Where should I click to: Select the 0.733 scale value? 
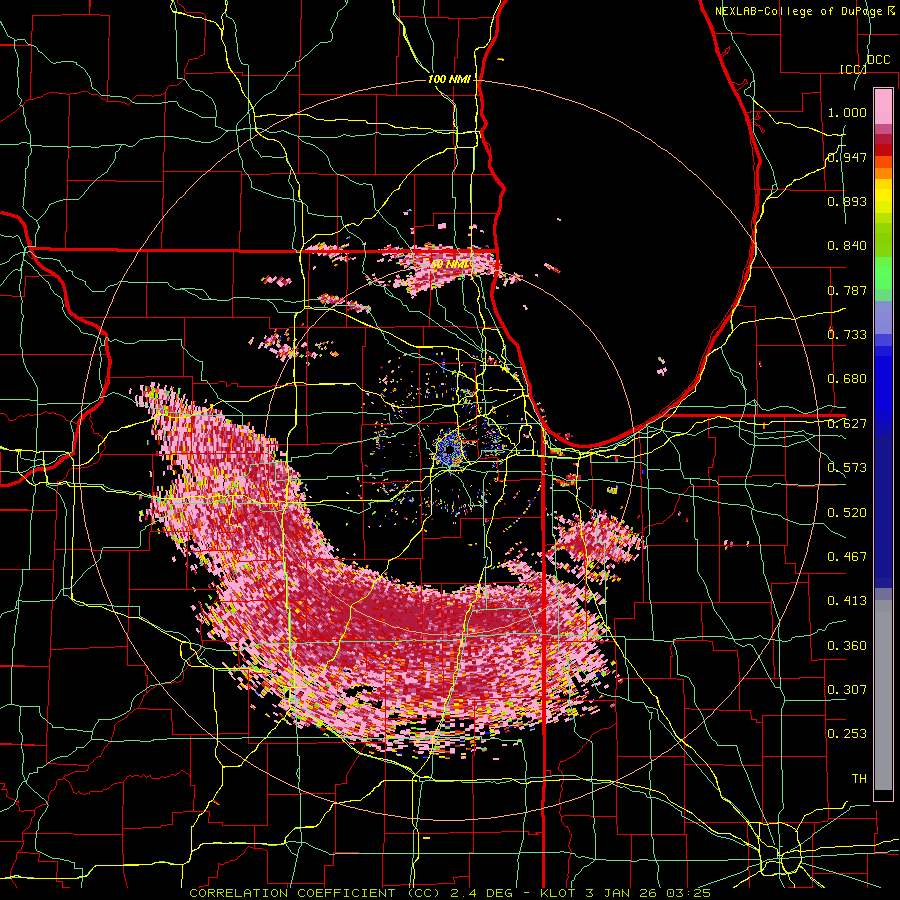click(x=847, y=335)
